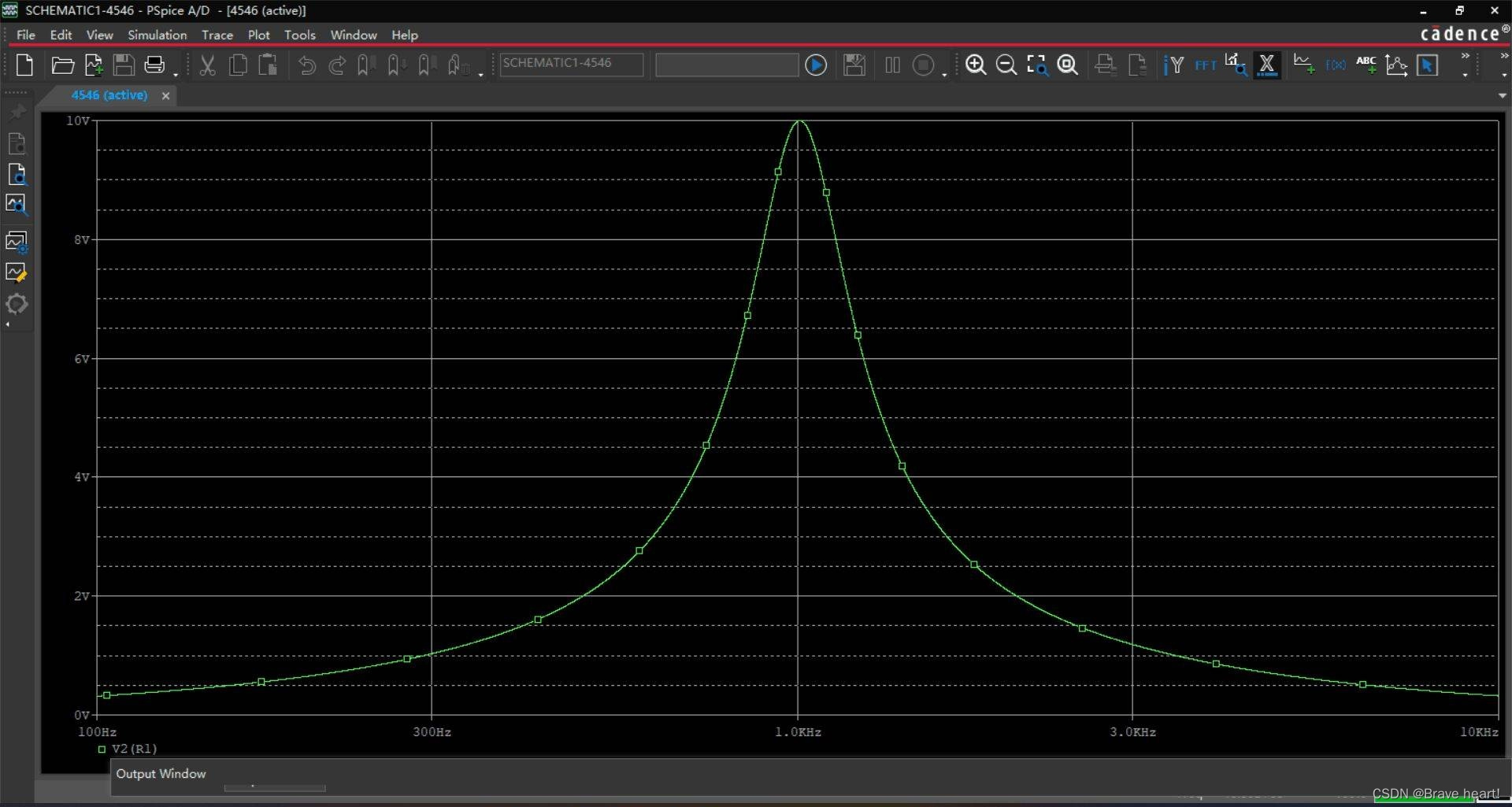Click the Copy icon

(237, 65)
